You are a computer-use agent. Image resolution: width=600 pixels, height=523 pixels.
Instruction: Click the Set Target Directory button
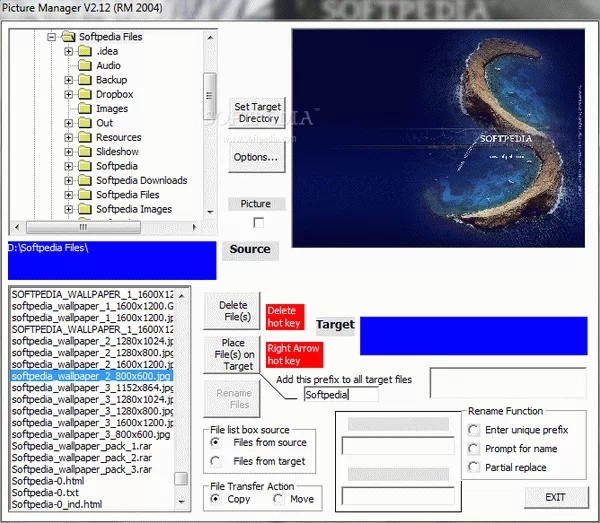[x=257, y=113]
